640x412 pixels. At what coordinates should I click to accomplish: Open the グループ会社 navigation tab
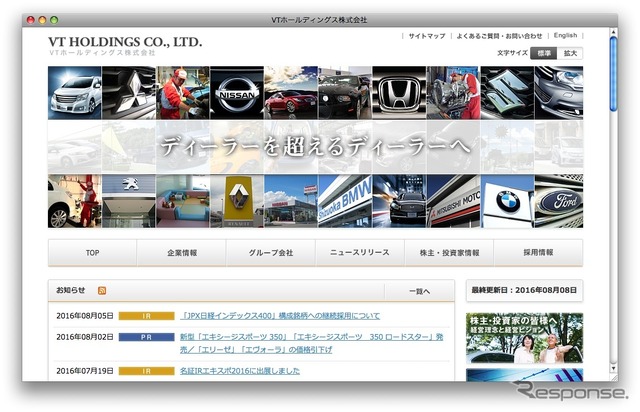pyautogui.click(x=271, y=253)
